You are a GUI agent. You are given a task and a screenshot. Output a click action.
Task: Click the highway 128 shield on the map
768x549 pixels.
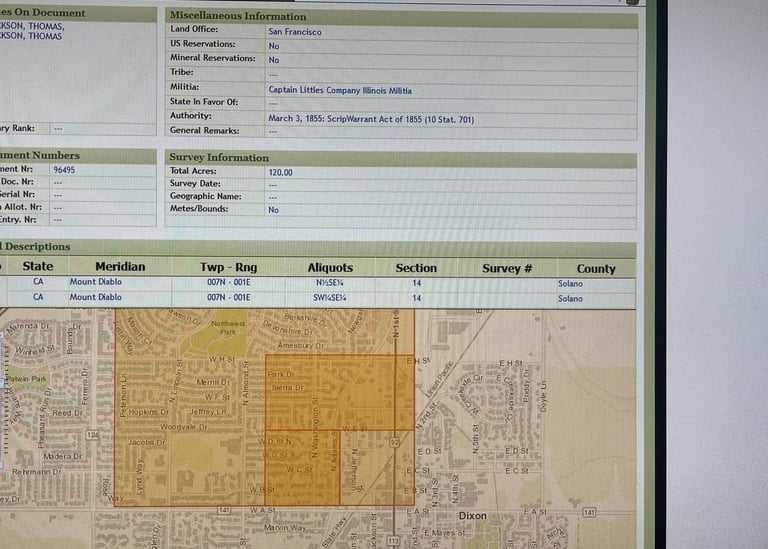[x=93, y=434]
